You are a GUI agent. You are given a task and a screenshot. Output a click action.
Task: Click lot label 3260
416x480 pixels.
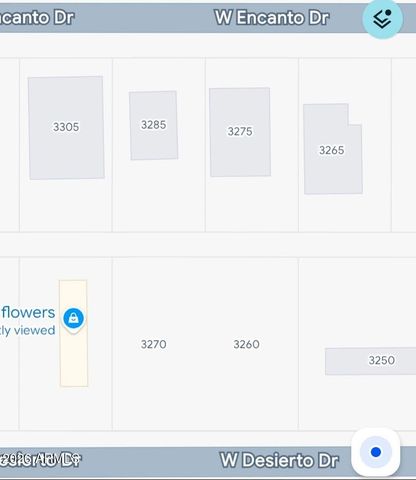246,344
